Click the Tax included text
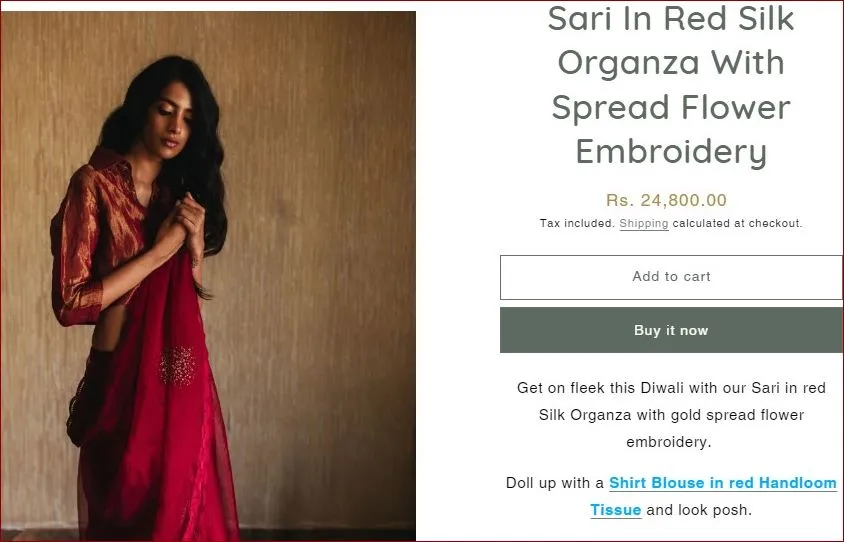Viewport: 844px width, 542px height. coord(577,223)
